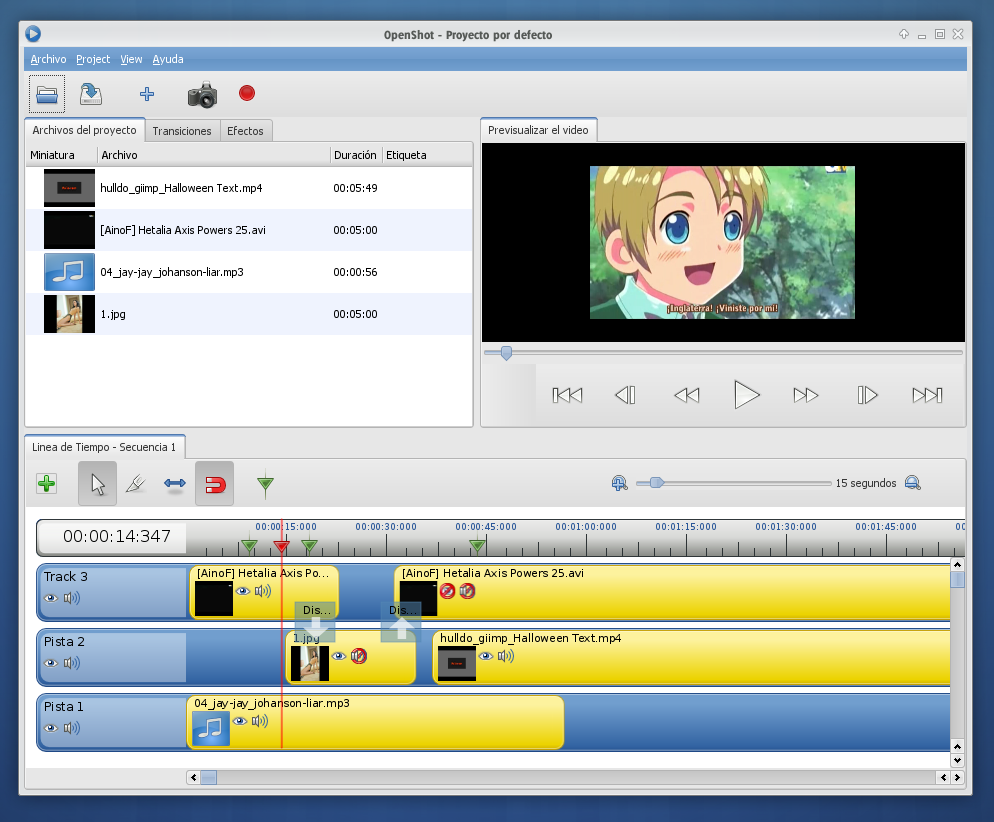
Task: Click the blue plus Import Files icon
Action: [x=147, y=94]
